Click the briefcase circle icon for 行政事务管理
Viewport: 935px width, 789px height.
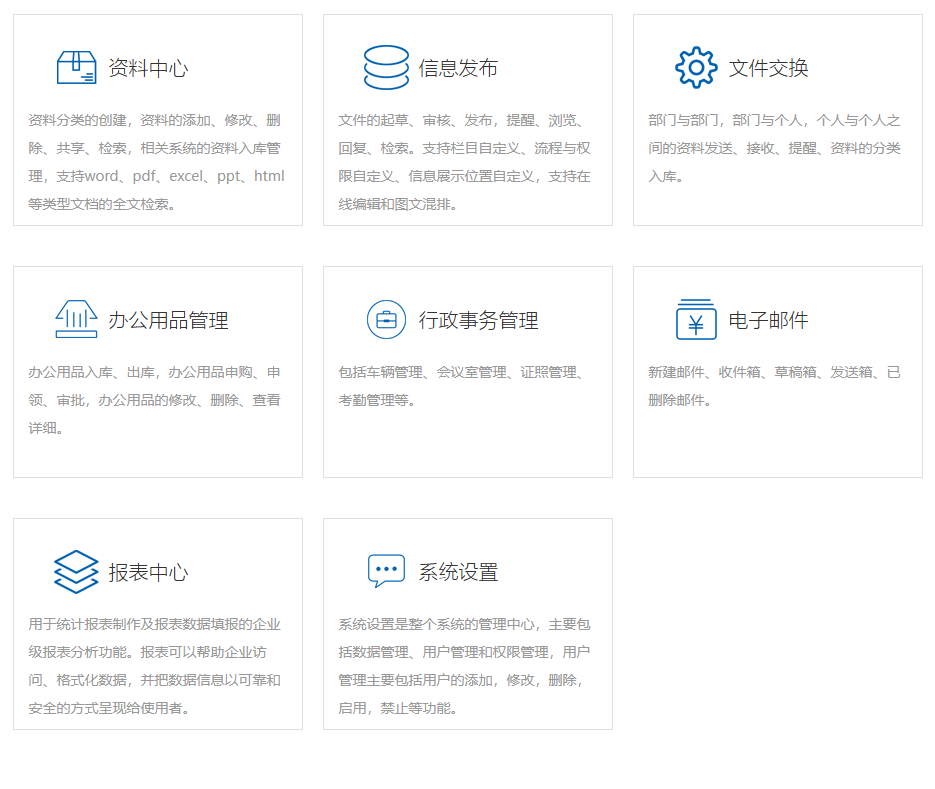pyautogui.click(x=386, y=320)
